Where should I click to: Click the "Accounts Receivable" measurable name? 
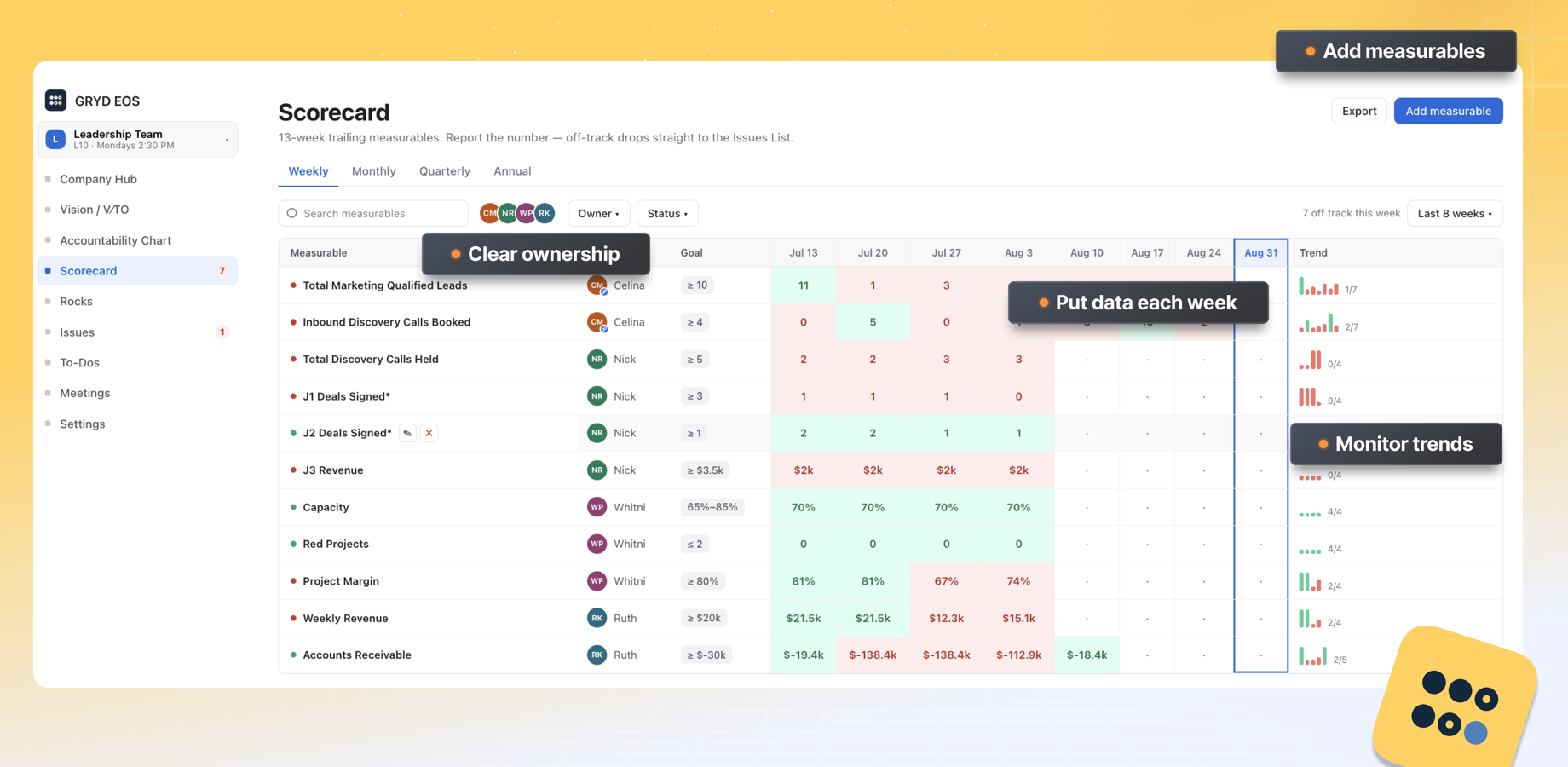pyautogui.click(x=357, y=655)
